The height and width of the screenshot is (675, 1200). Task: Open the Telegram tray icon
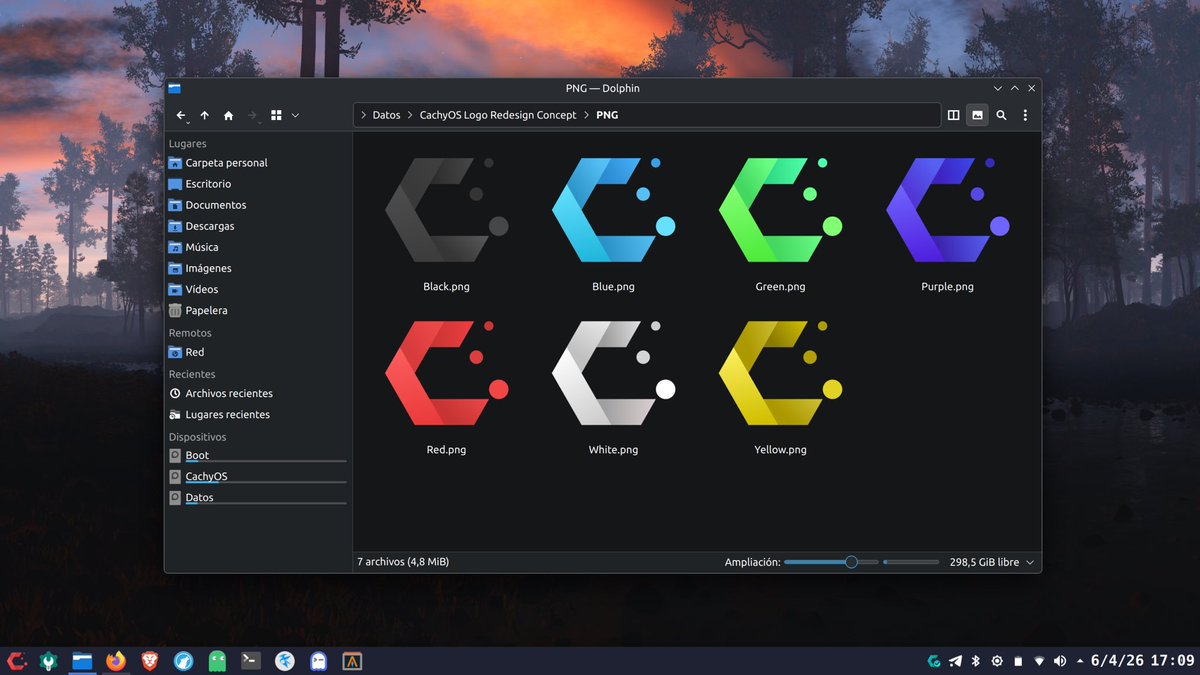tap(955, 661)
